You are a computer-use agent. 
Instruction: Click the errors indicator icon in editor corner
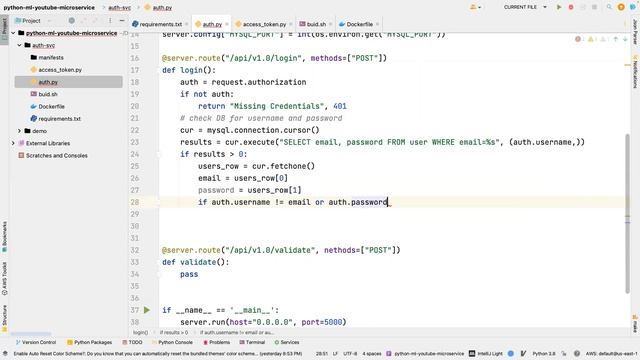pos(579,39)
